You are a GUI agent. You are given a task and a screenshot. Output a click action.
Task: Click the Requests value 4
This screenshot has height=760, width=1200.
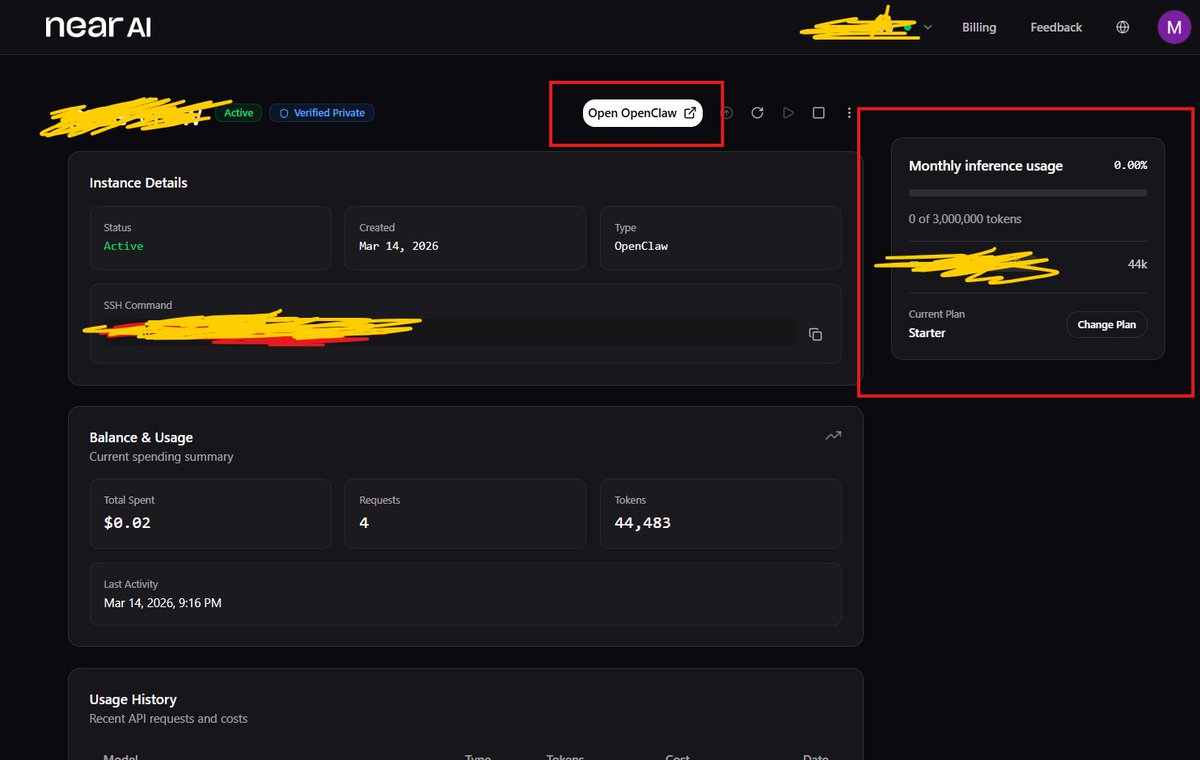(364, 522)
